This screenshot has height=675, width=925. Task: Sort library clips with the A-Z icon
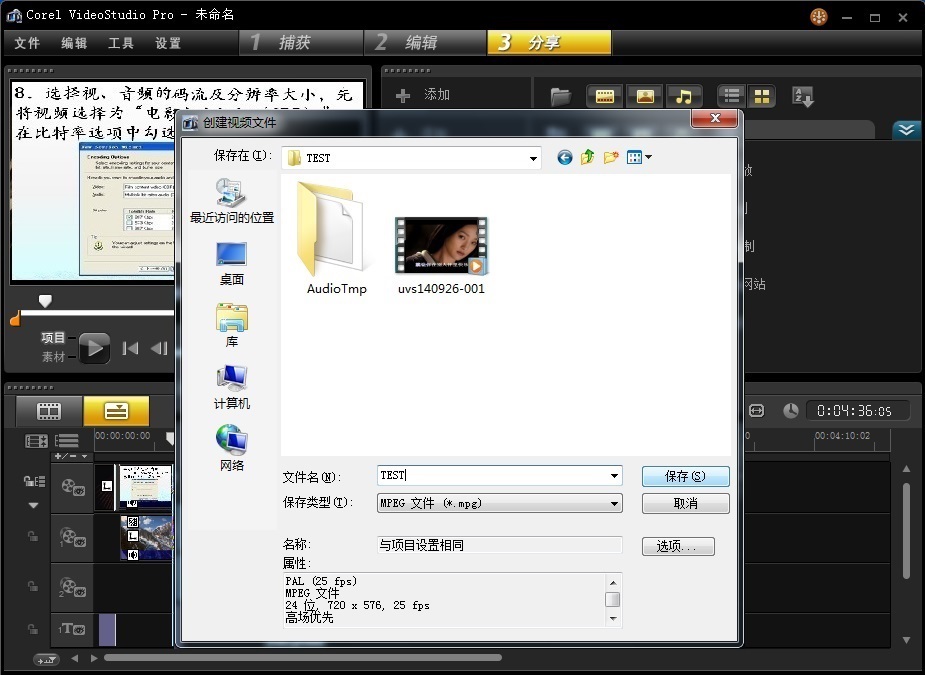click(x=802, y=96)
